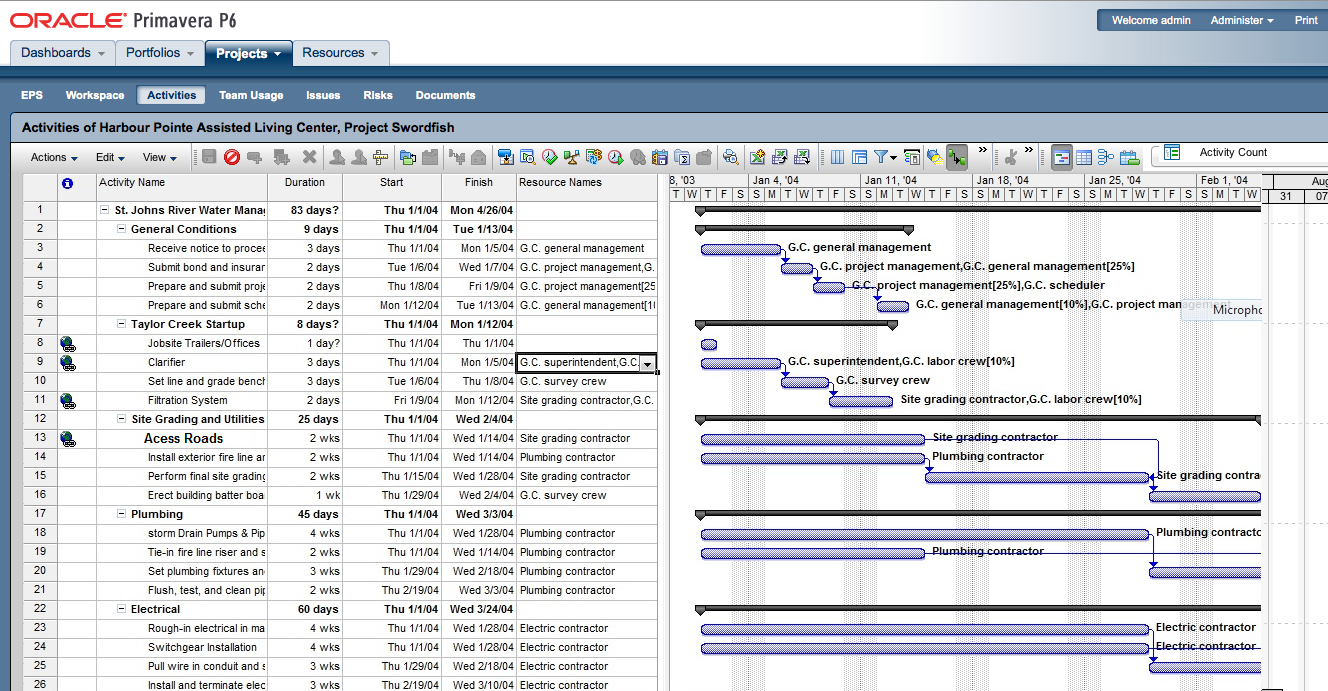Screen dimensions: 1328x691
Task: Open the Actions menu
Action: 54,157
